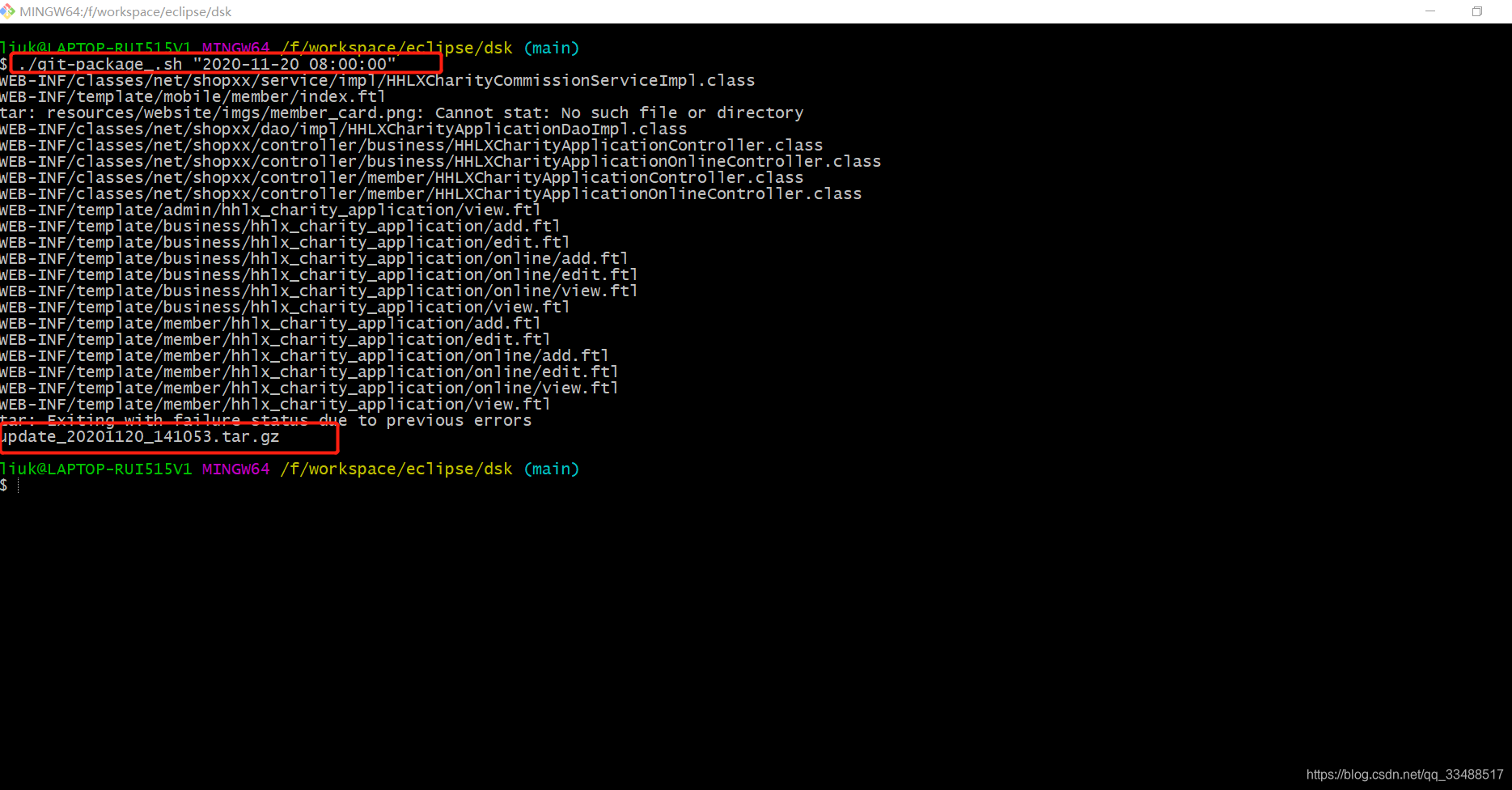The width and height of the screenshot is (1512, 790).
Task: Click the output file update_20201120_141053.tar.gz
Action: [140, 436]
